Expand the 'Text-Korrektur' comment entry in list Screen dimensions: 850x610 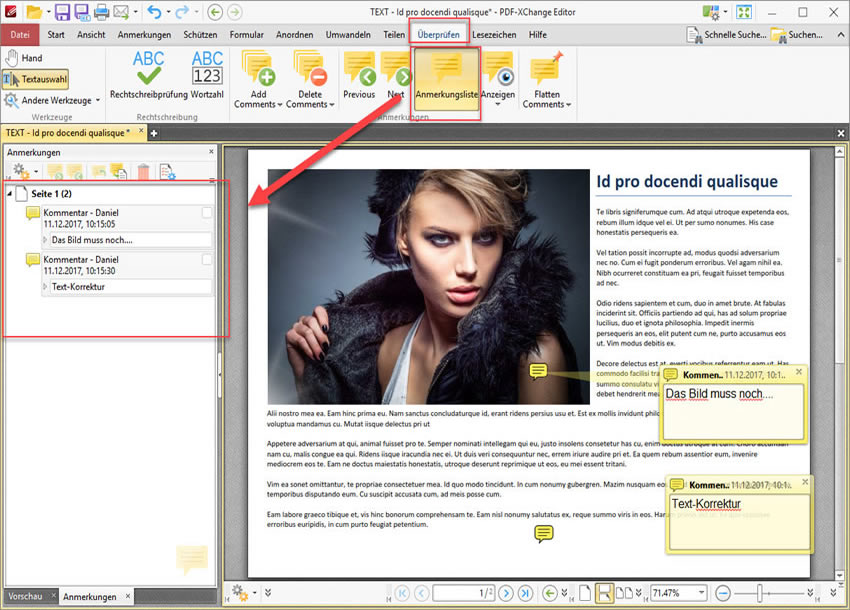[x=46, y=286]
